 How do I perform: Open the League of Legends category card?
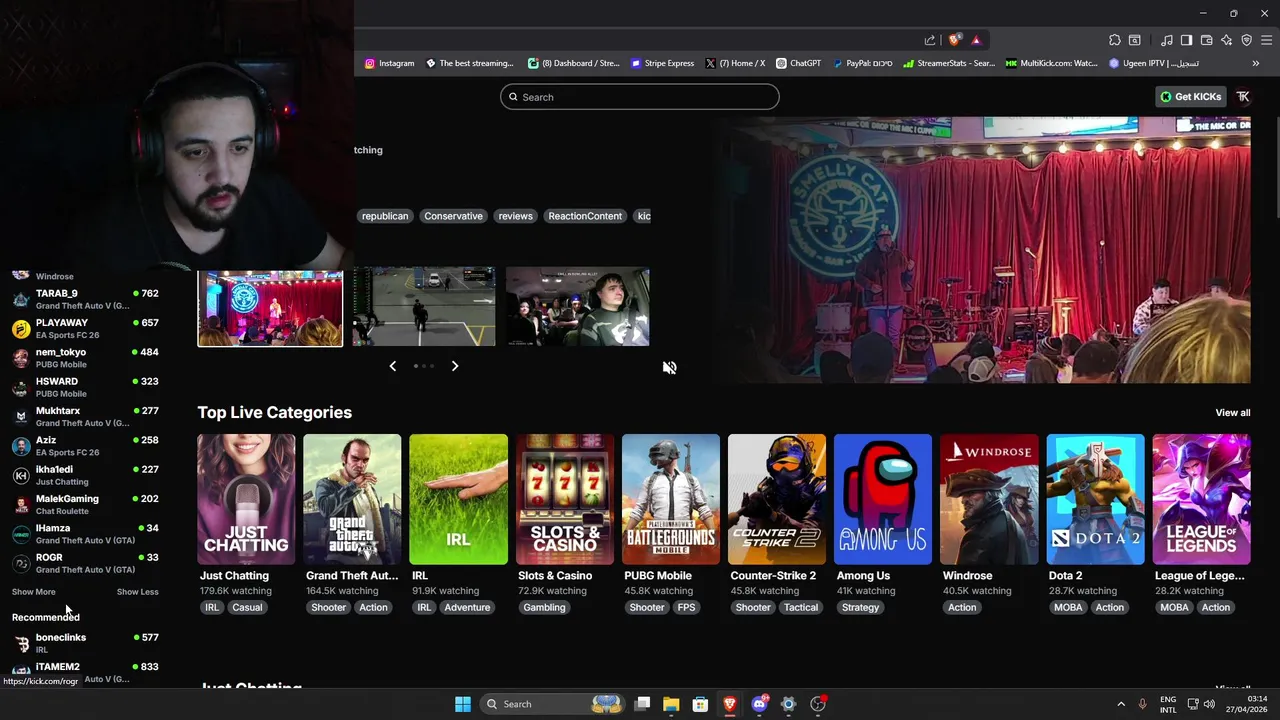point(1201,499)
